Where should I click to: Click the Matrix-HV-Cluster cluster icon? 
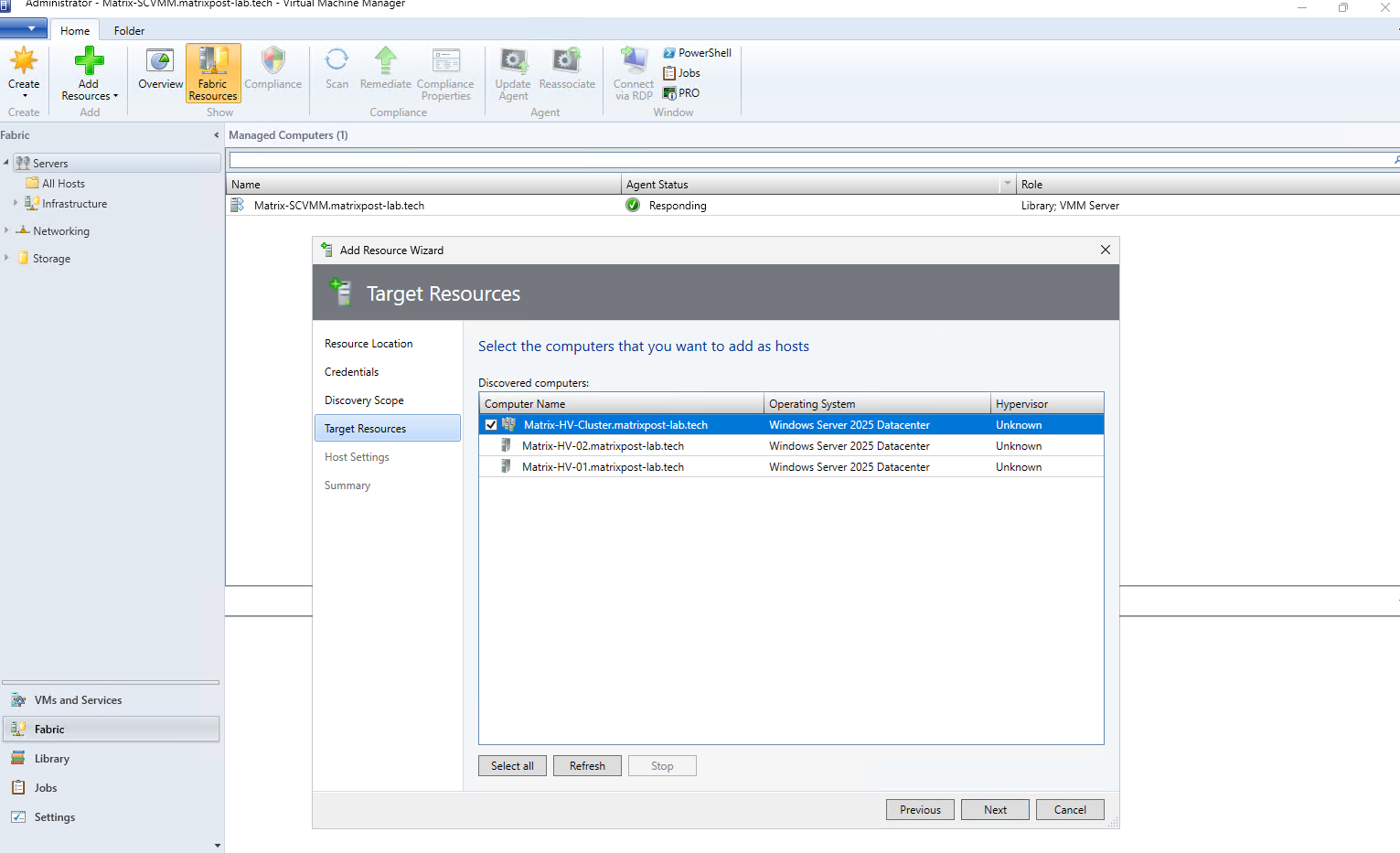pyautogui.click(x=508, y=425)
